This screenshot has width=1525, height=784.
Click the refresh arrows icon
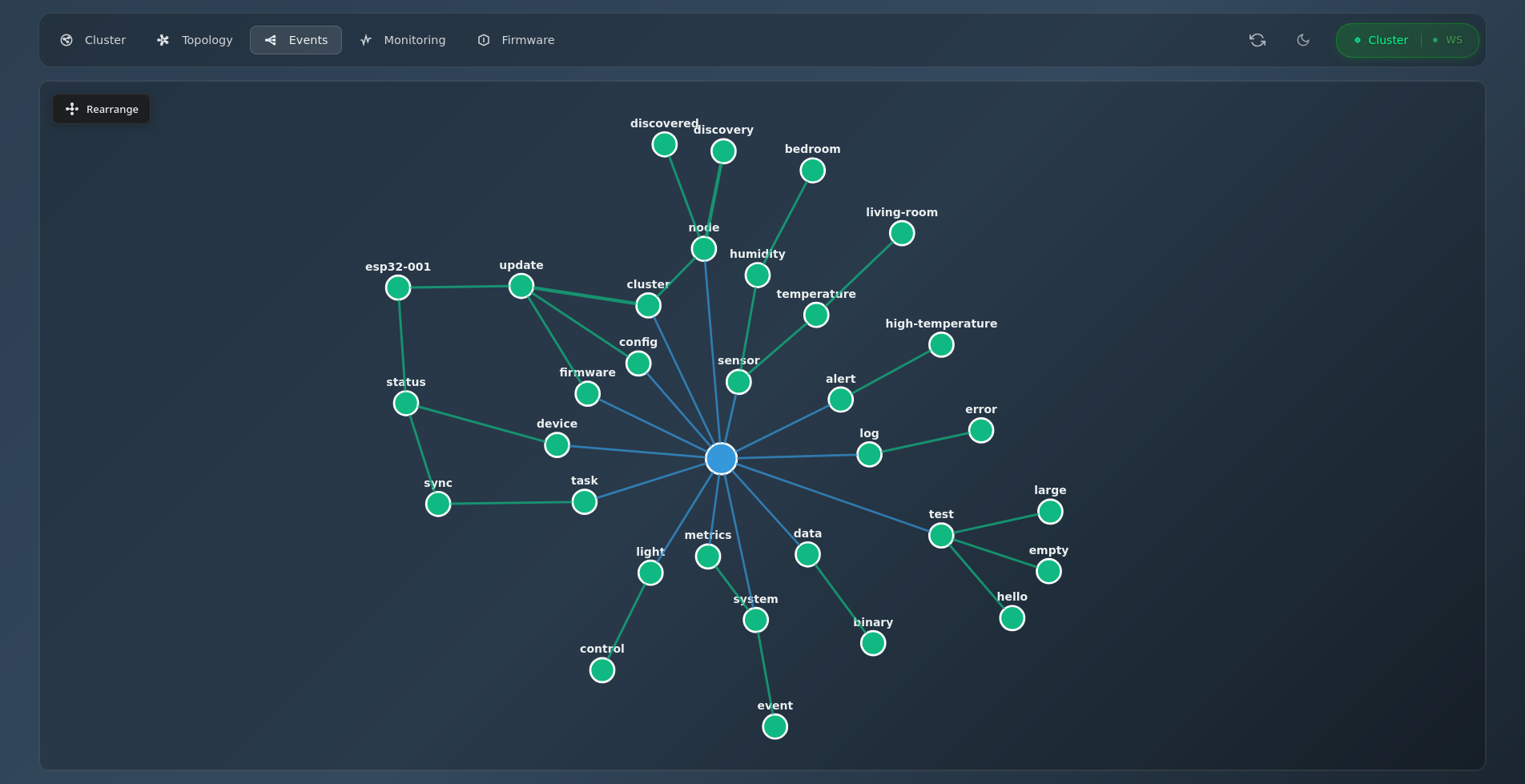[1257, 39]
